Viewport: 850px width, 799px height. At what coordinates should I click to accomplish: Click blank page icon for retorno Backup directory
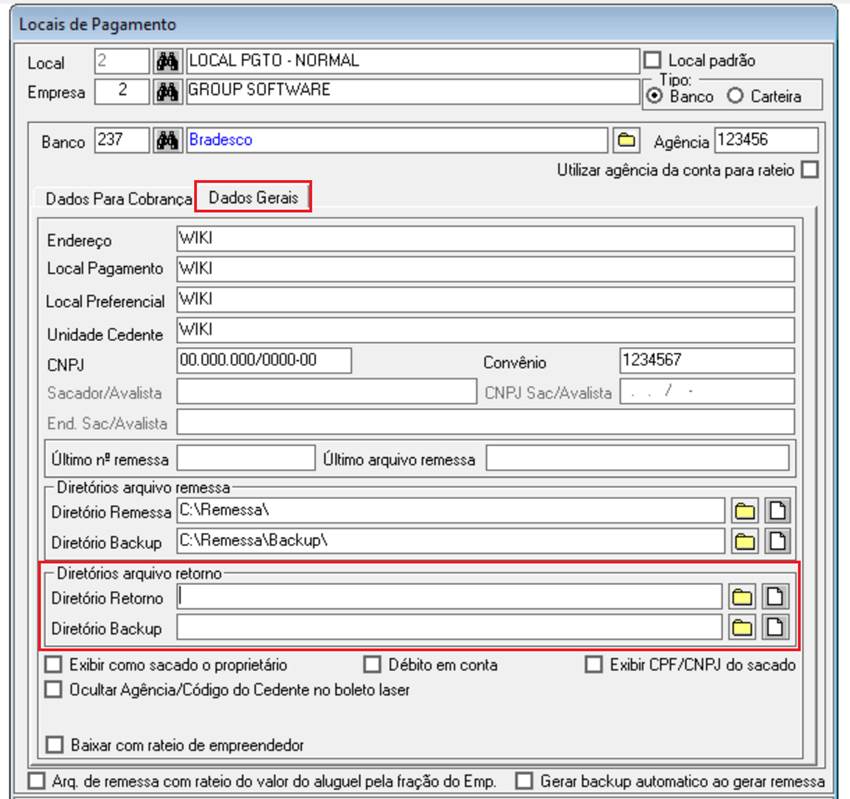(x=775, y=627)
